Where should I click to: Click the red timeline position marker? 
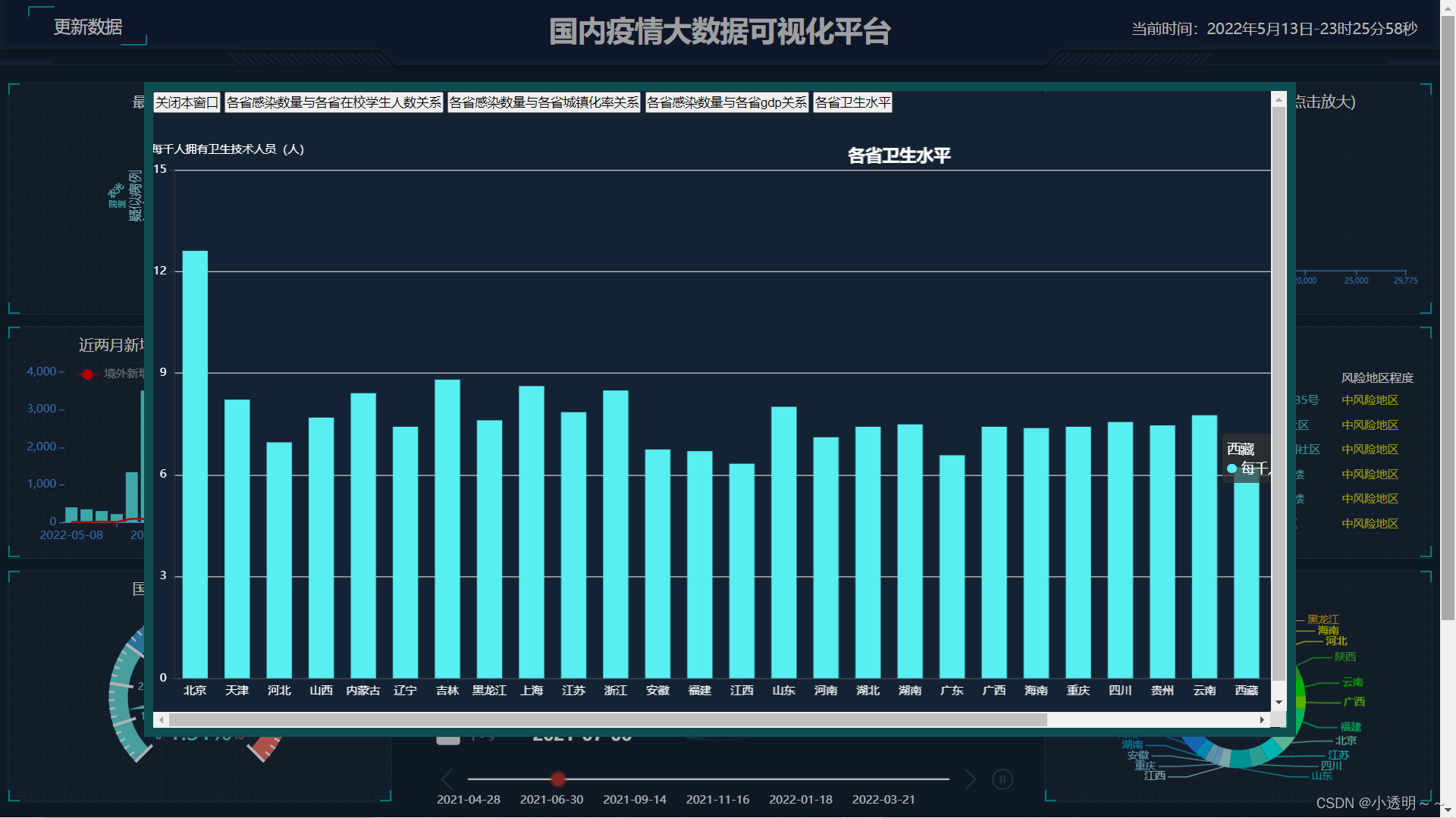coord(558,779)
